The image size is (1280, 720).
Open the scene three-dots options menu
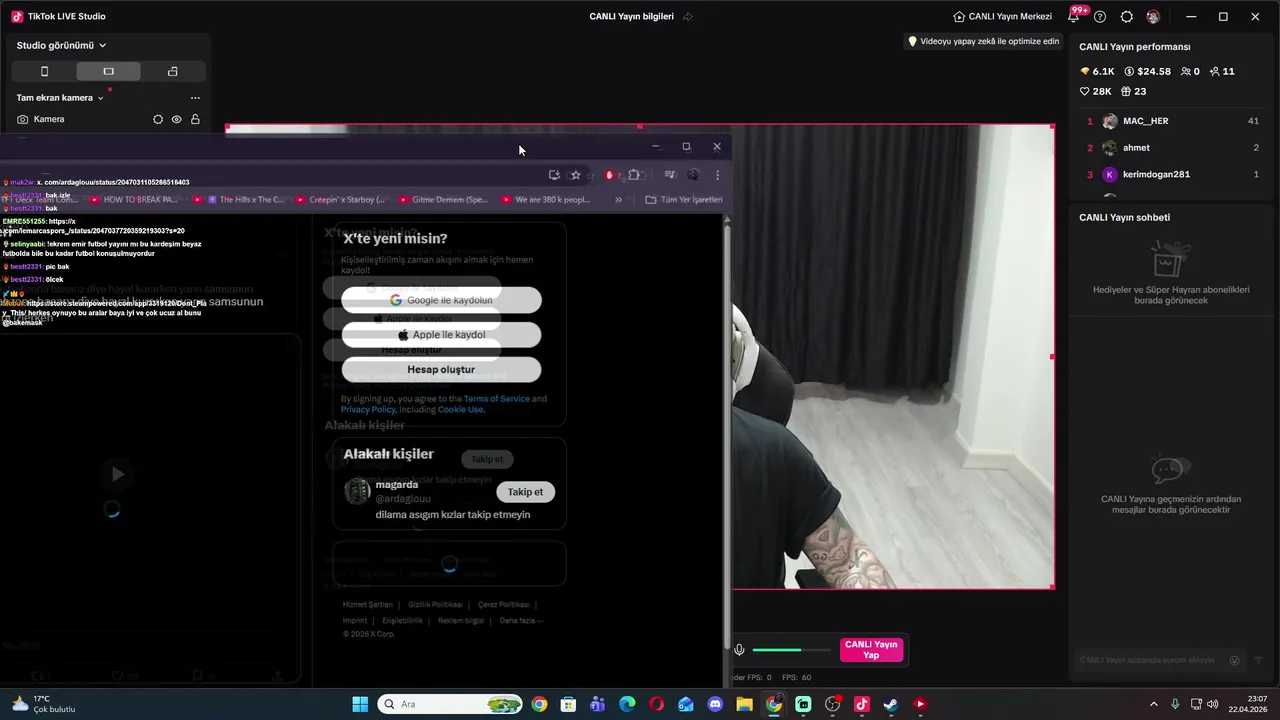coord(195,98)
